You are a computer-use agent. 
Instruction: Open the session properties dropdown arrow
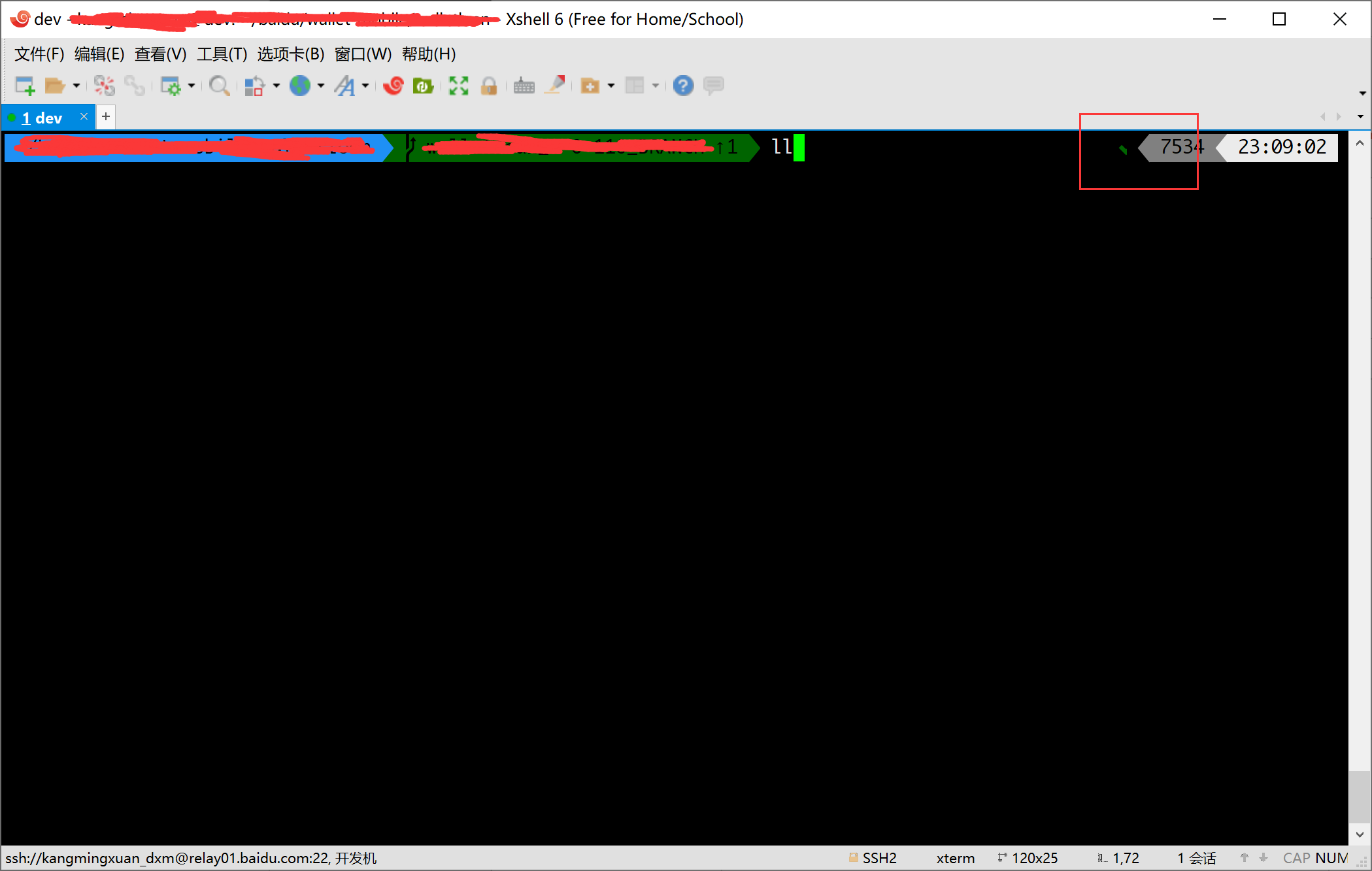coord(192,86)
